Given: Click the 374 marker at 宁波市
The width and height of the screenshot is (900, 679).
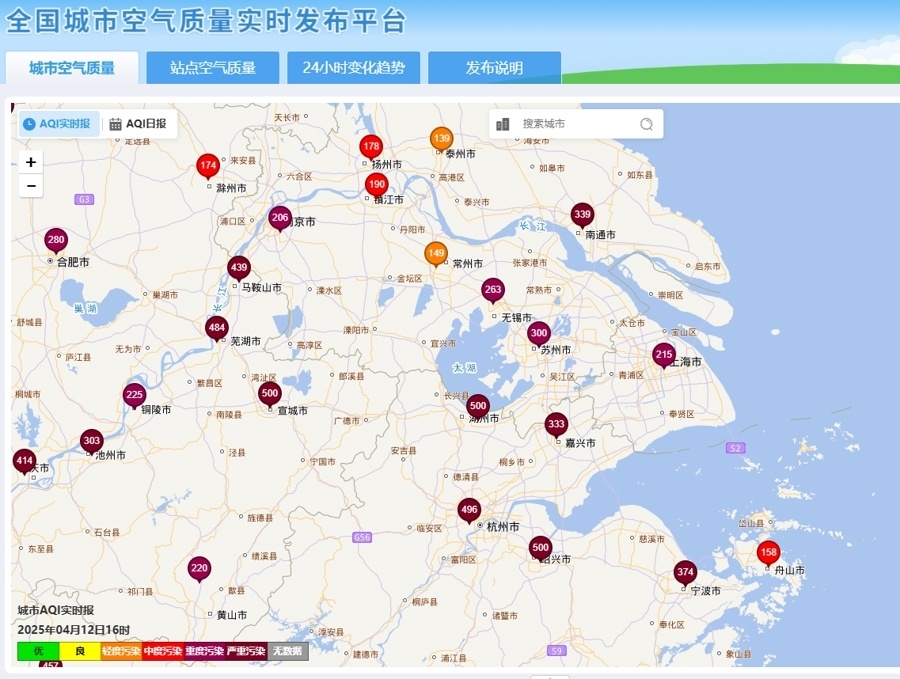Looking at the screenshot, I should 685,572.
